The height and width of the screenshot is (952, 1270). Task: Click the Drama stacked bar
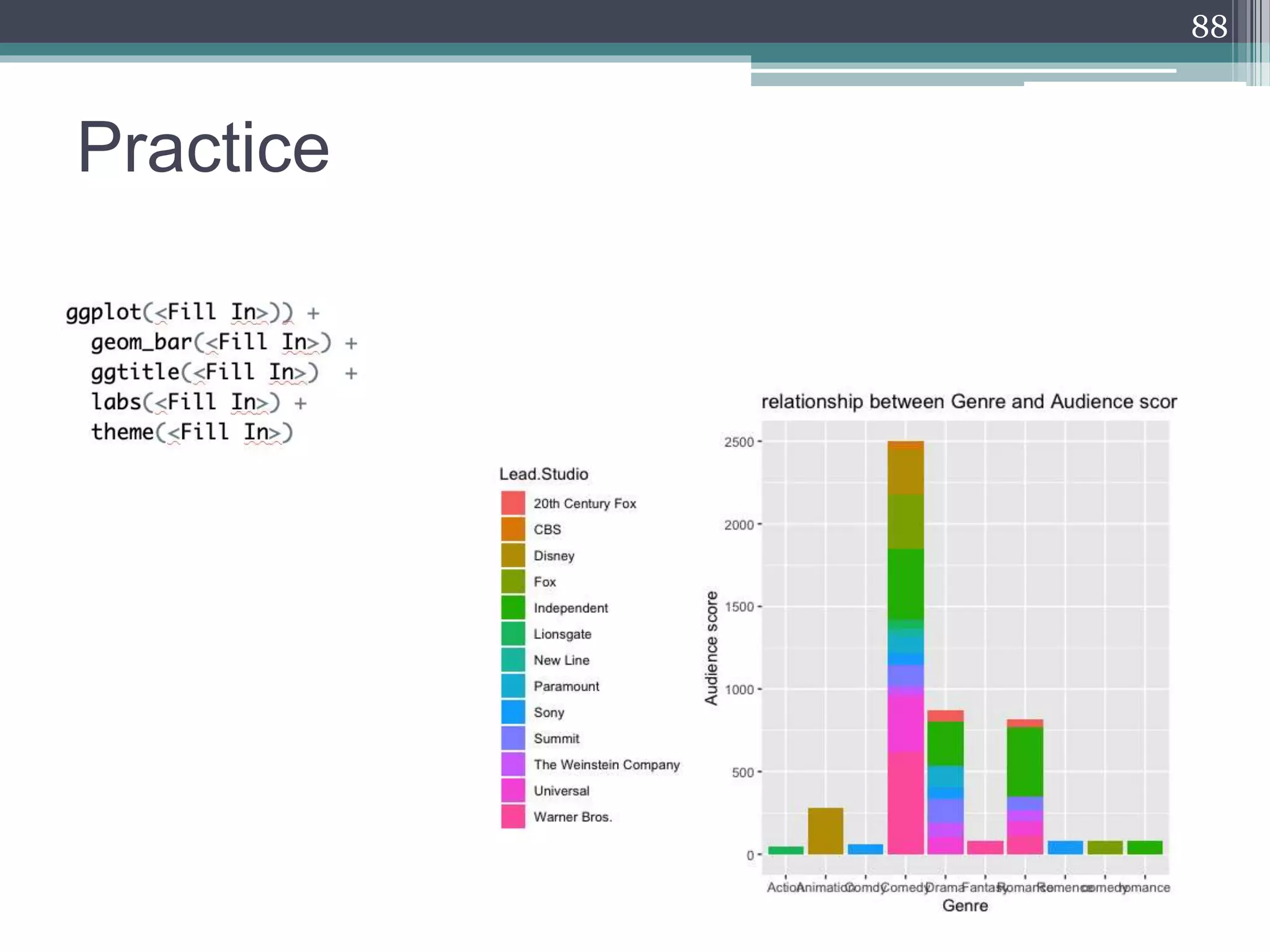tap(945, 781)
